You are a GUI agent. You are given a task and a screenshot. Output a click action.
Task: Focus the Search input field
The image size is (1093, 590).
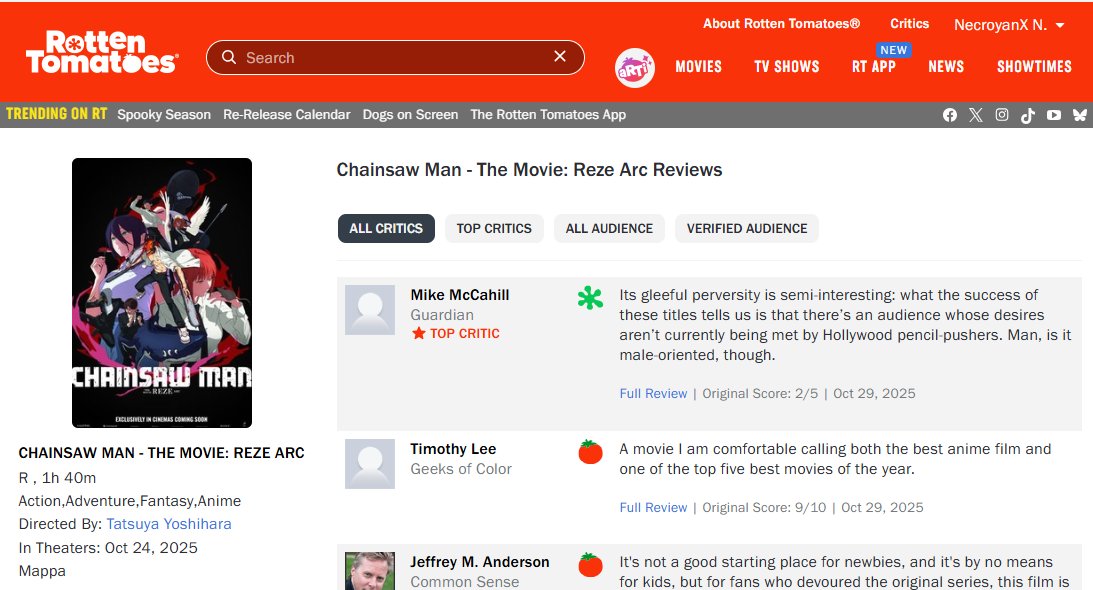point(395,57)
